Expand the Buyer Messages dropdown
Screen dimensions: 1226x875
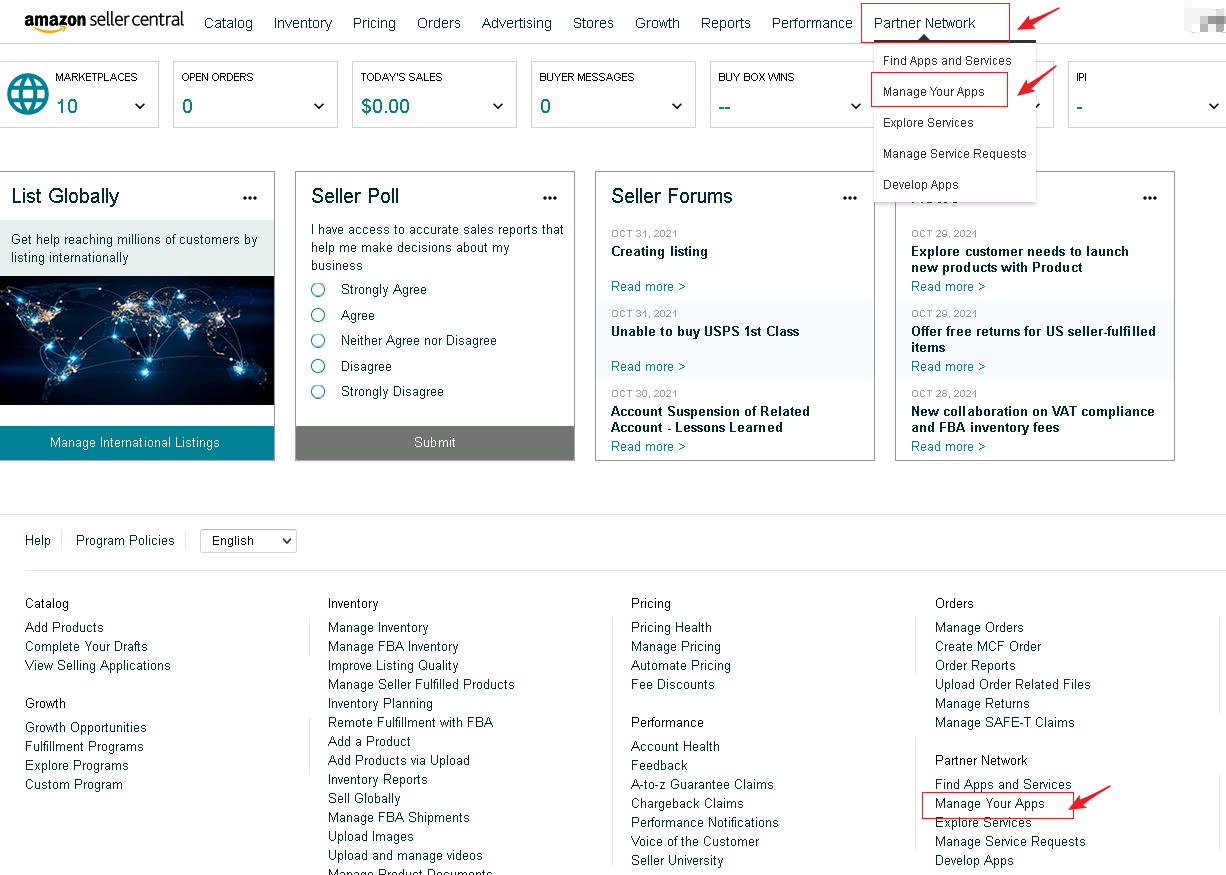pos(677,107)
